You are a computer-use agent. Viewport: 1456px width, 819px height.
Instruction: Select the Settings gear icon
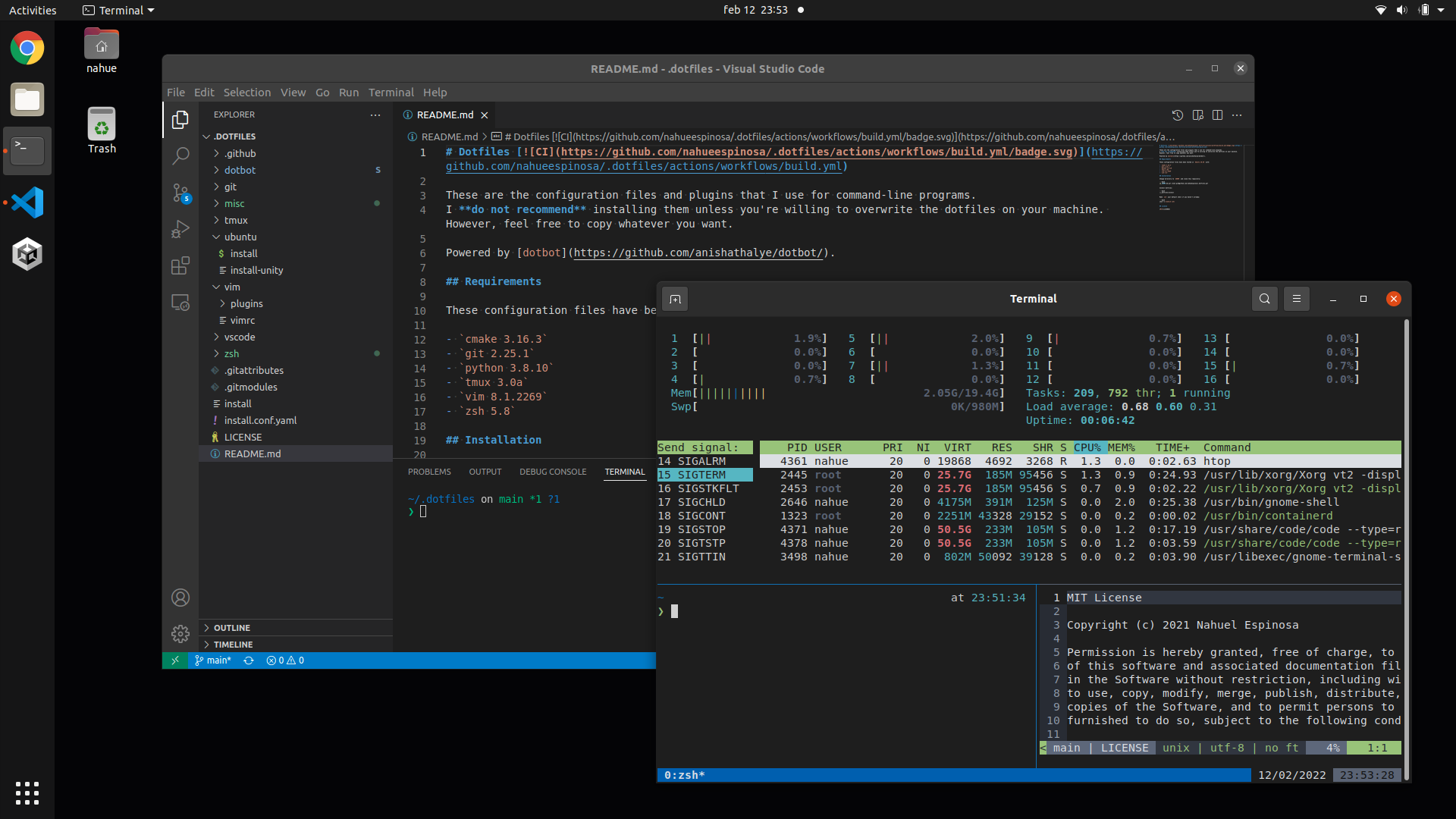(180, 634)
